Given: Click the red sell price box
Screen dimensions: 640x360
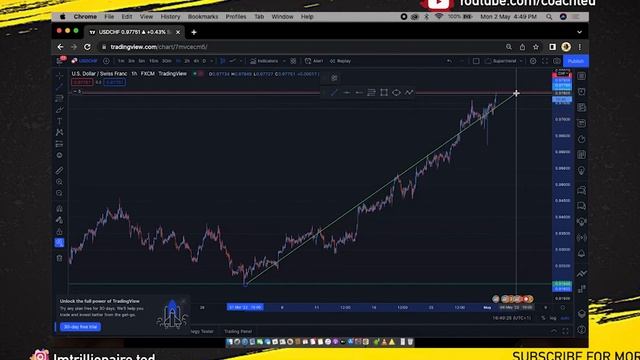Looking at the screenshot, I should pyautogui.click(x=82, y=82).
